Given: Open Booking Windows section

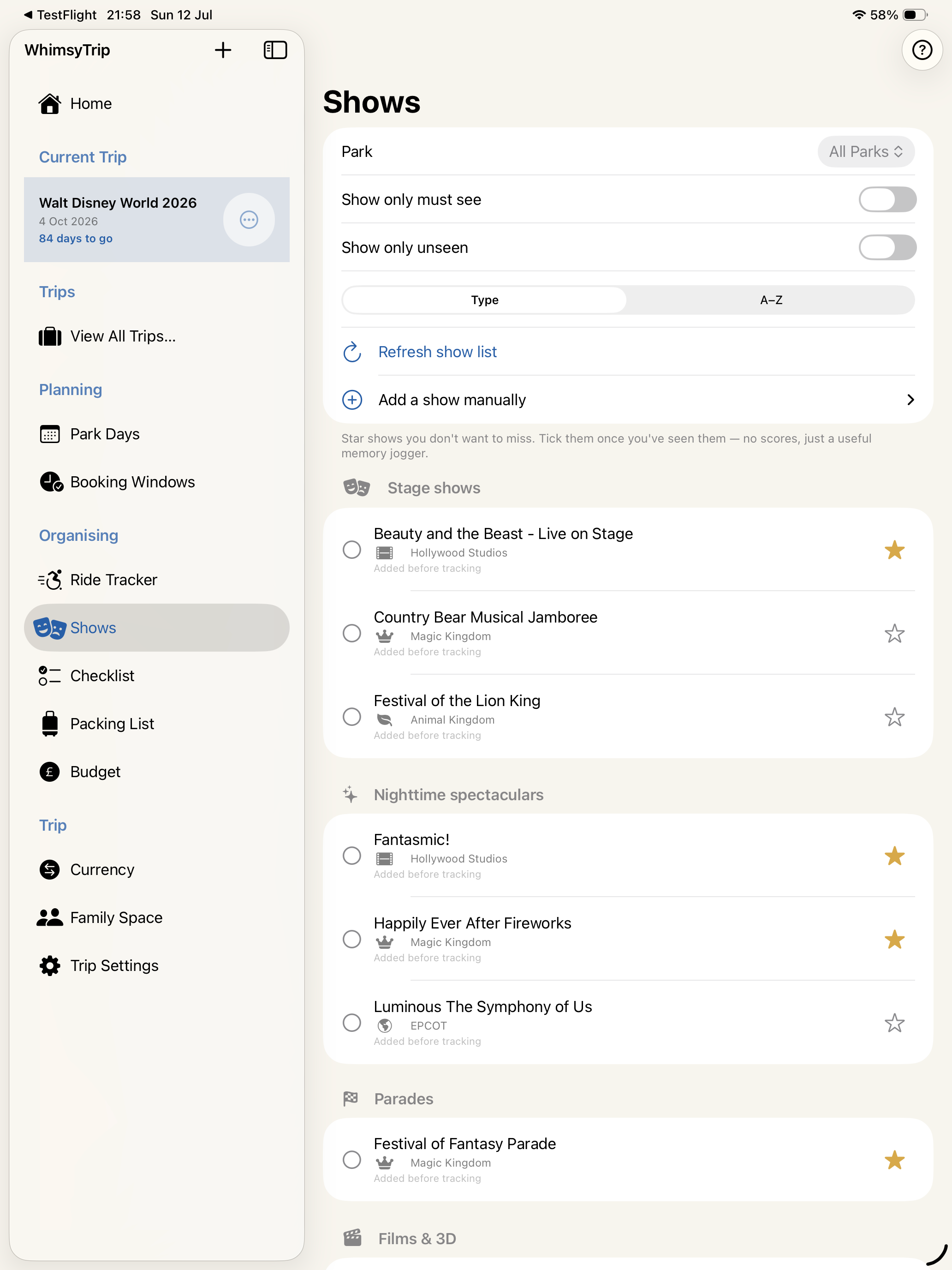Looking at the screenshot, I should pos(157,482).
